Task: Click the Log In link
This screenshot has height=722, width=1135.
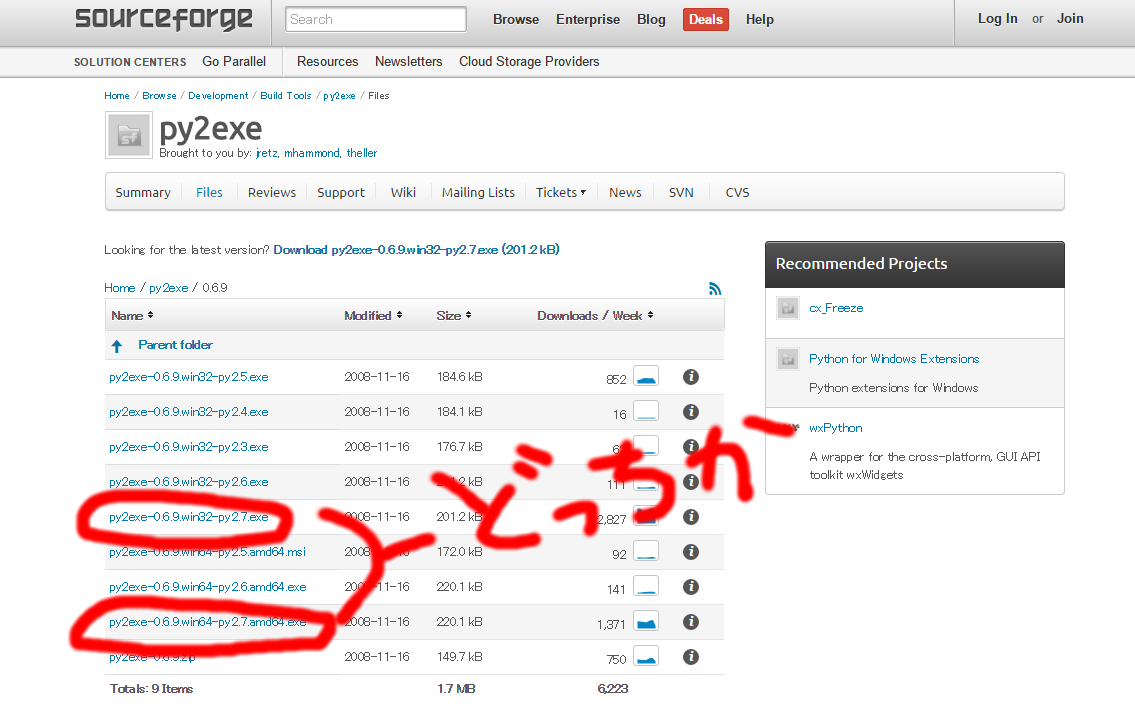Action: 997,19
